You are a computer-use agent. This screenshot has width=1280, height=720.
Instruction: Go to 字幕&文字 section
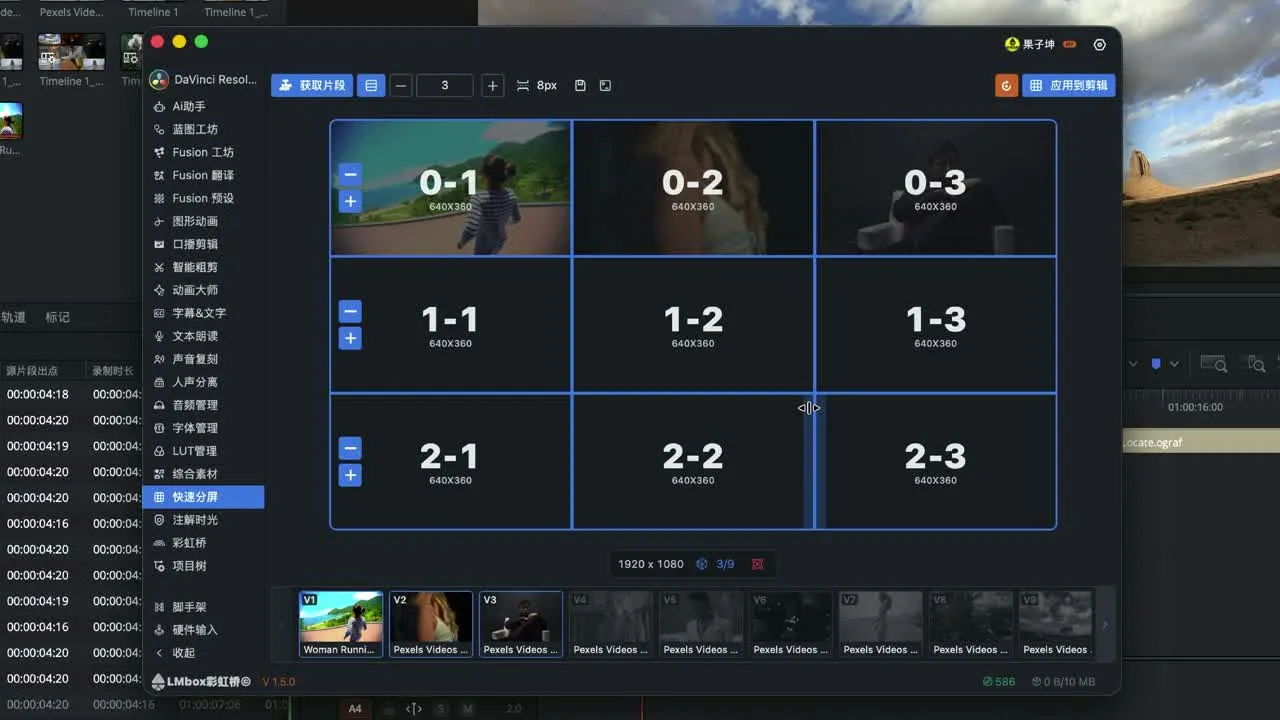click(204, 313)
